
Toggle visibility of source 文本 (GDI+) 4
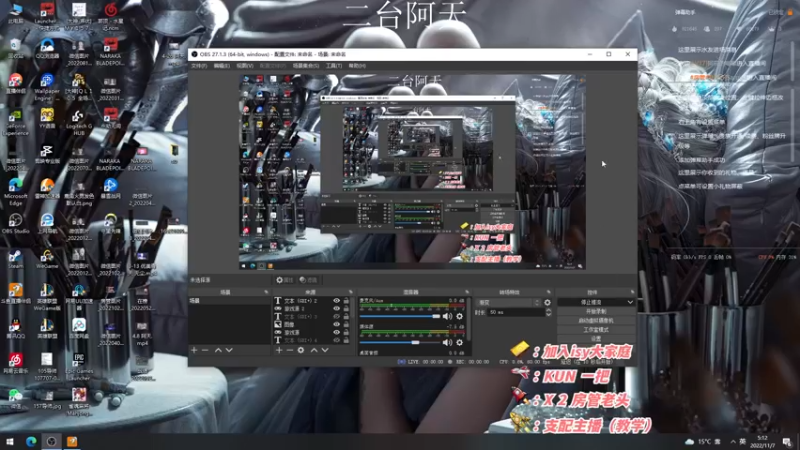pos(336,340)
